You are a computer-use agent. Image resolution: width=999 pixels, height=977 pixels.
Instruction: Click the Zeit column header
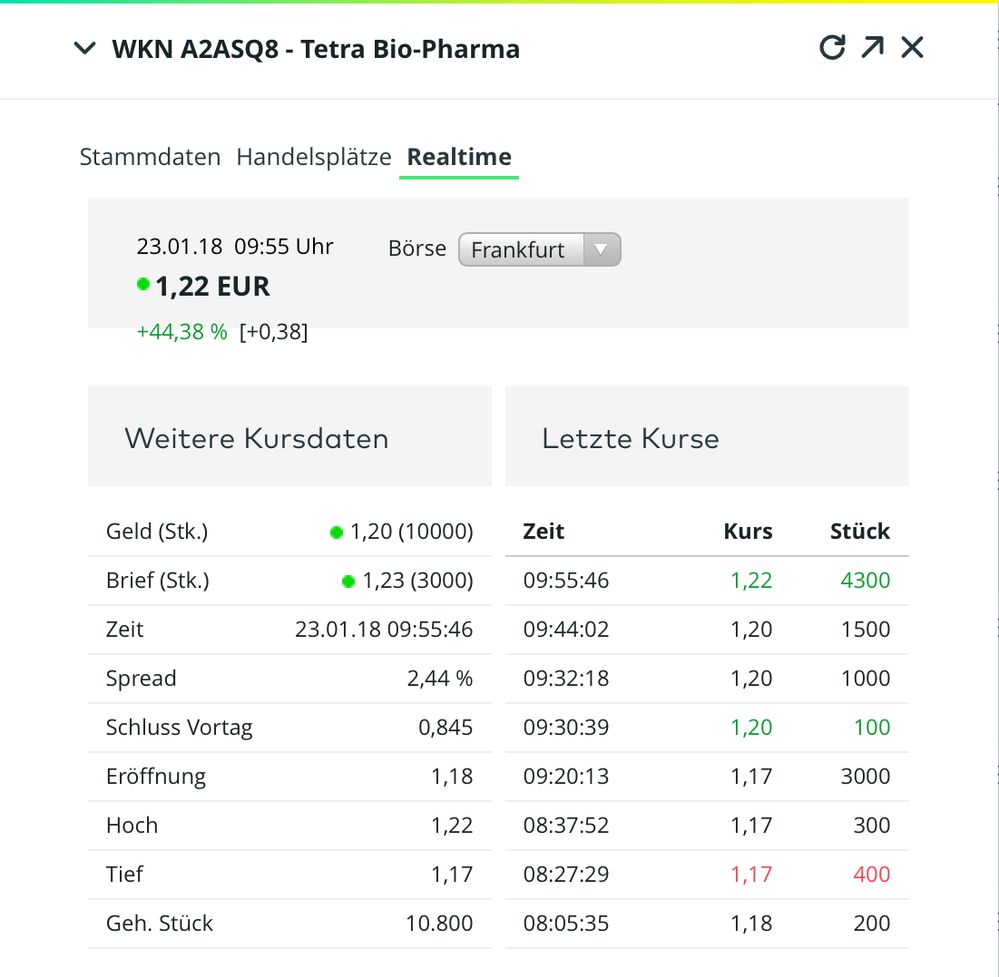pyautogui.click(x=543, y=531)
